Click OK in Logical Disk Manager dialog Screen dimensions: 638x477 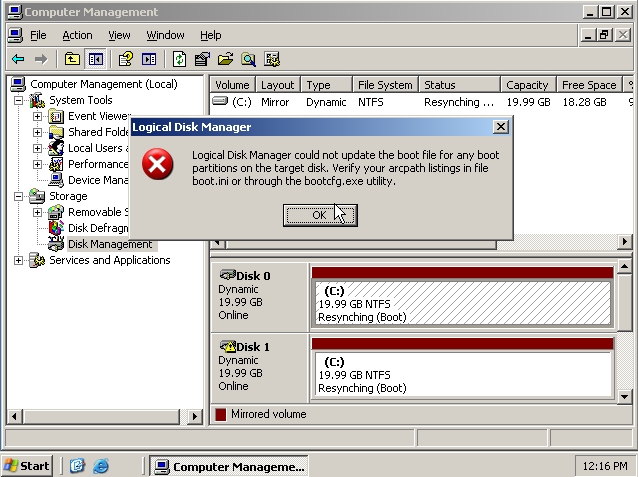click(x=320, y=215)
